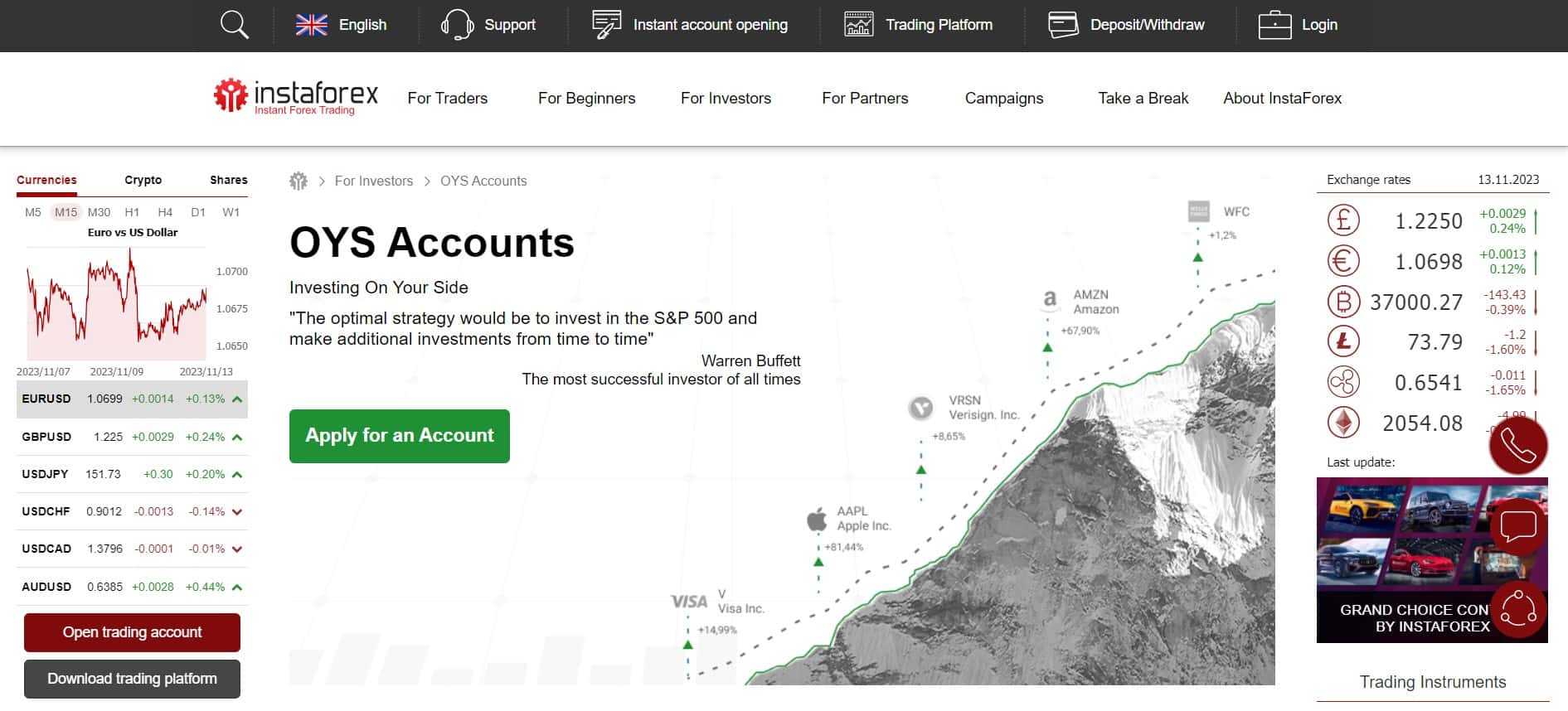This screenshot has height=711, width=1568.
Task: Click the breadcrumb home logo icon
Action: click(299, 181)
